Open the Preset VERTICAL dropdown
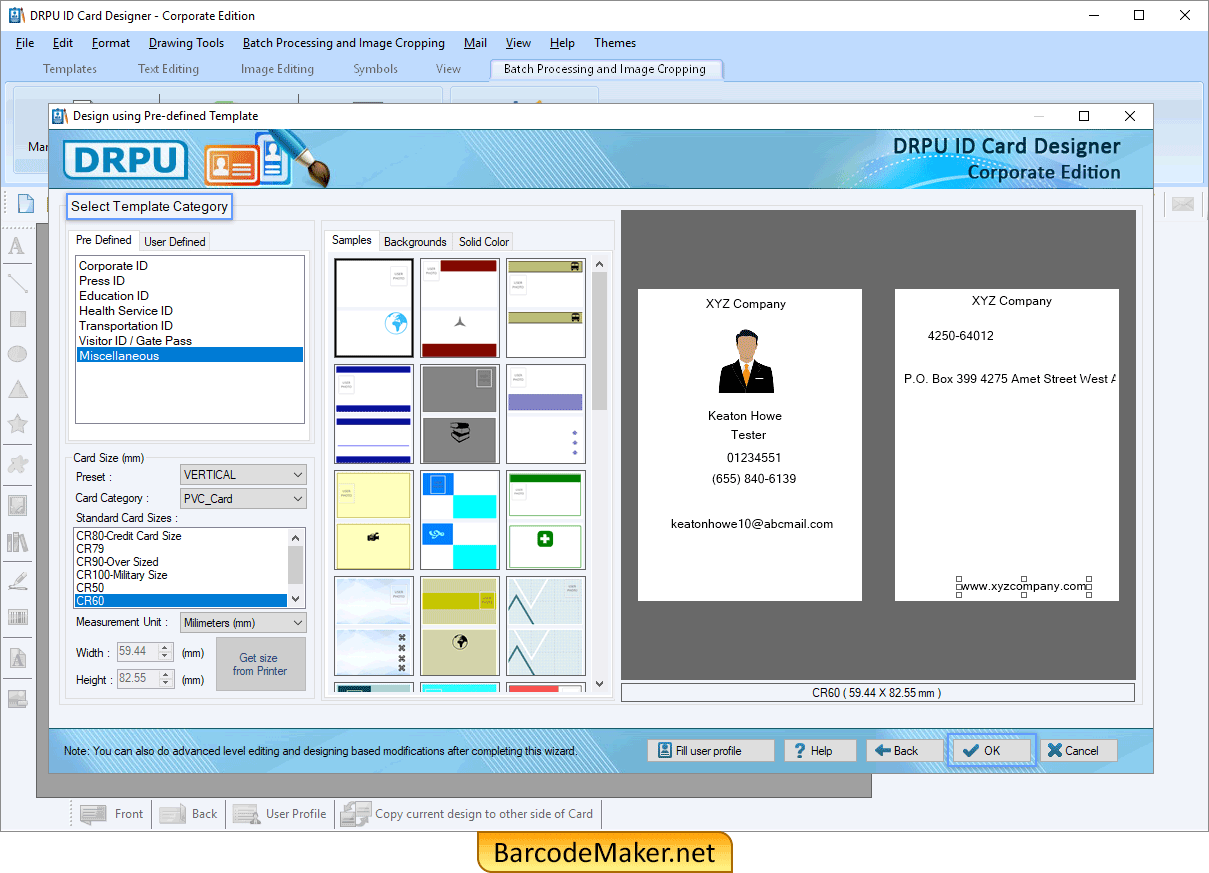 tap(244, 474)
